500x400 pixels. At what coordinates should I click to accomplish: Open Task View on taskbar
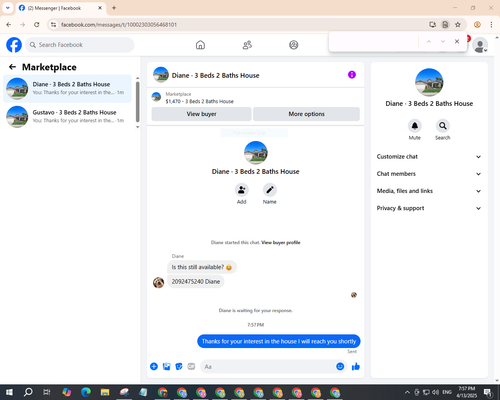[47, 392]
